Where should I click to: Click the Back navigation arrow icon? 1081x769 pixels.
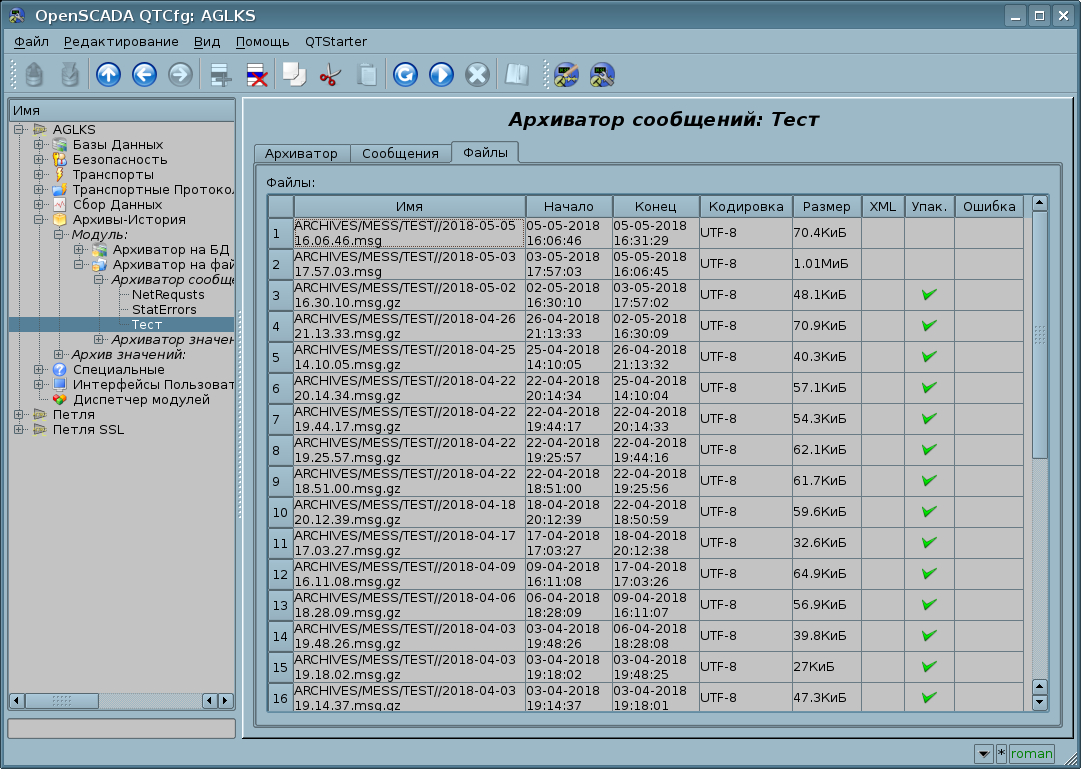143,75
